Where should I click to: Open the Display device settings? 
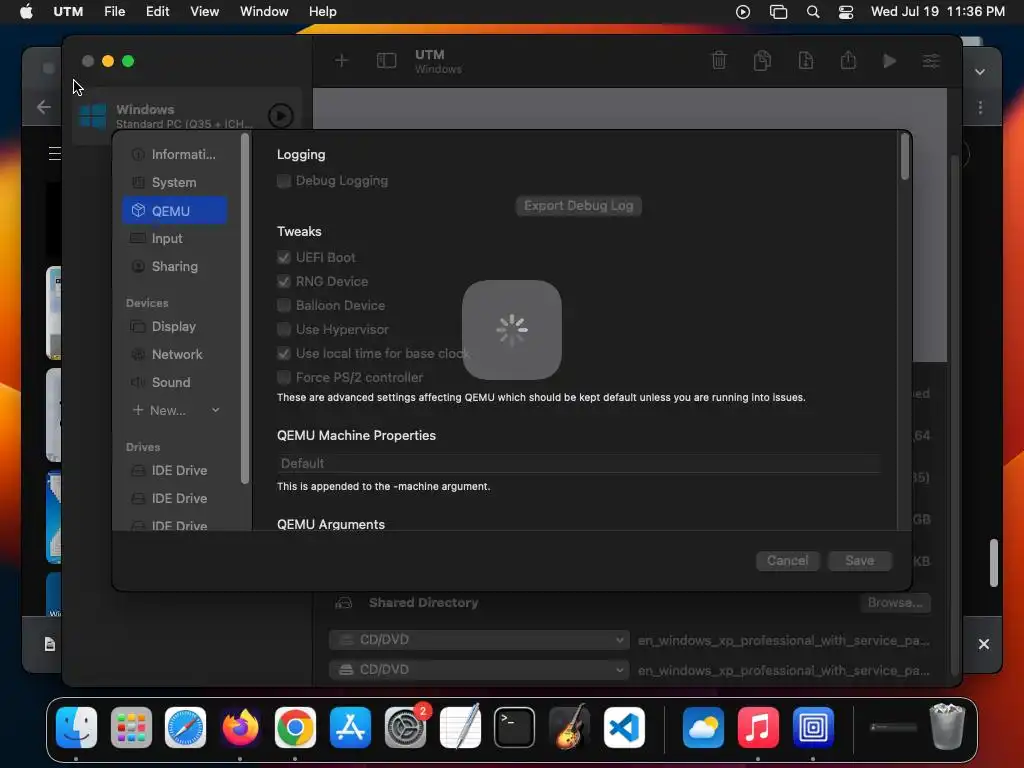[174, 327]
